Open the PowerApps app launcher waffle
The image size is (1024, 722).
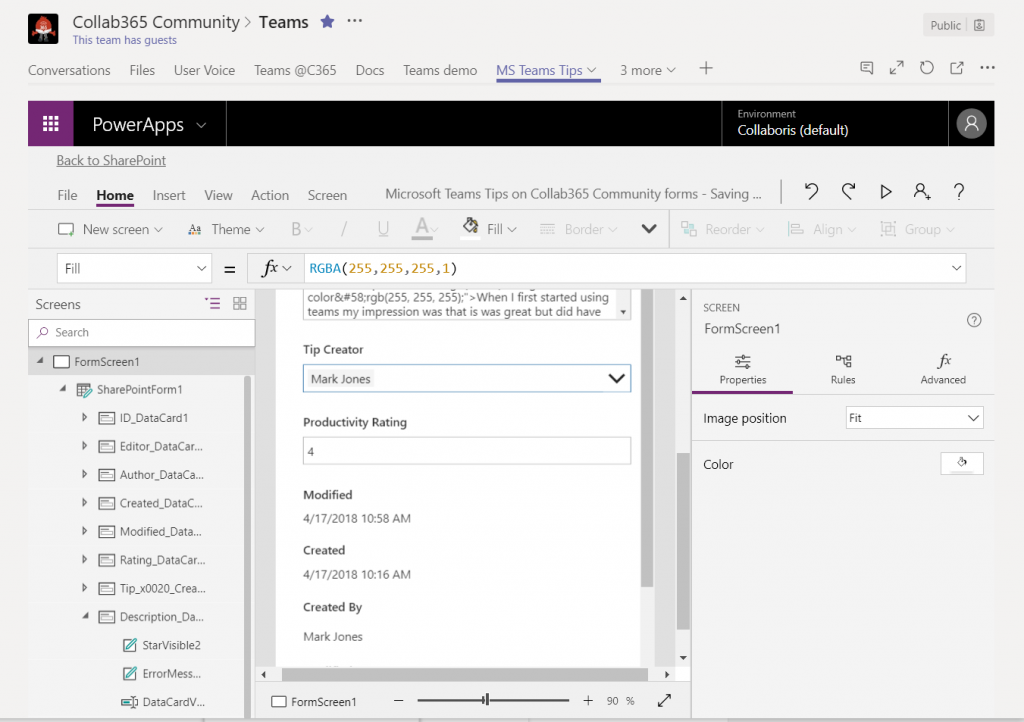[51, 123]
